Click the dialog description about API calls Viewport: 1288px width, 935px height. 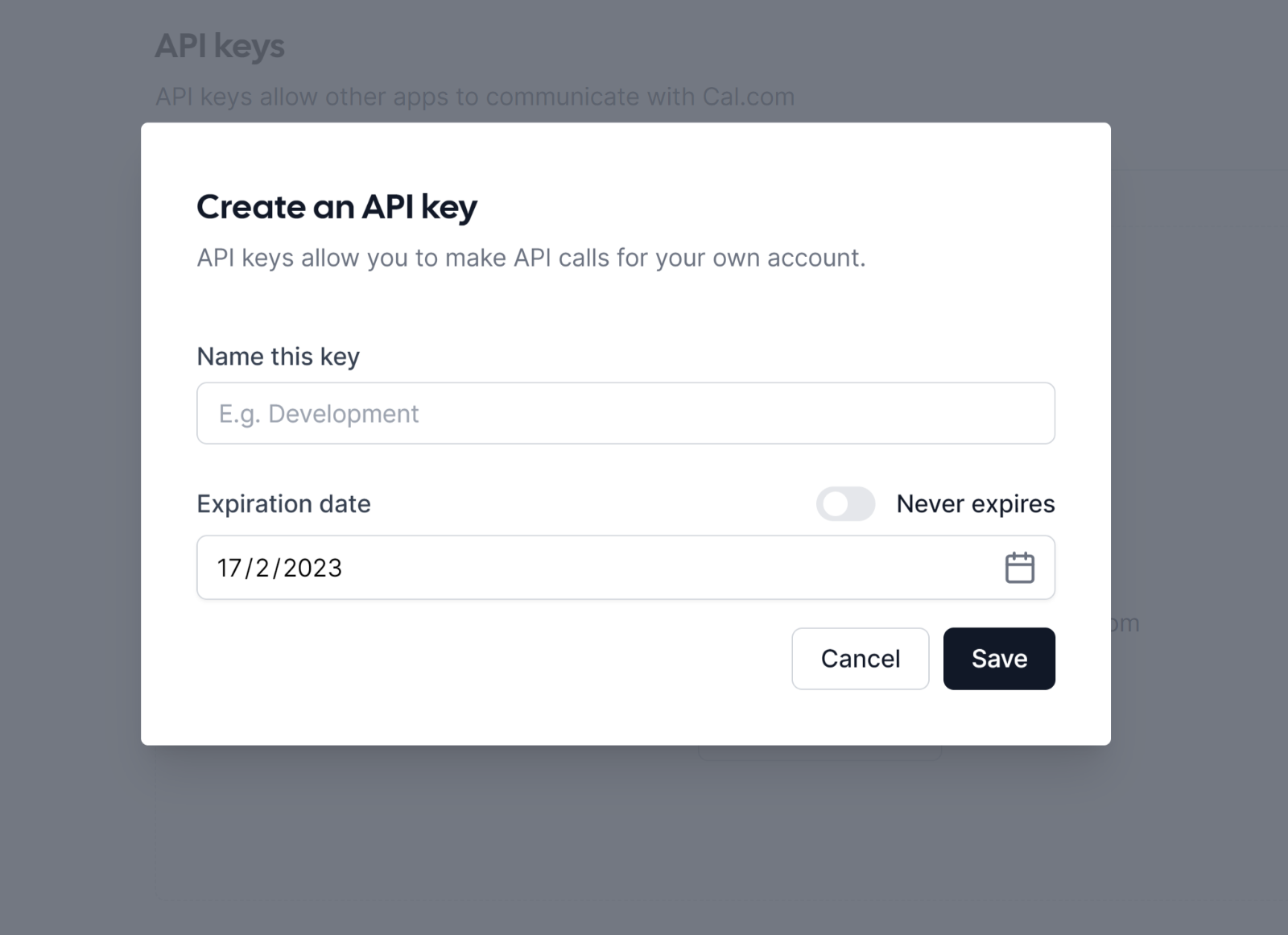click(531, 258)
